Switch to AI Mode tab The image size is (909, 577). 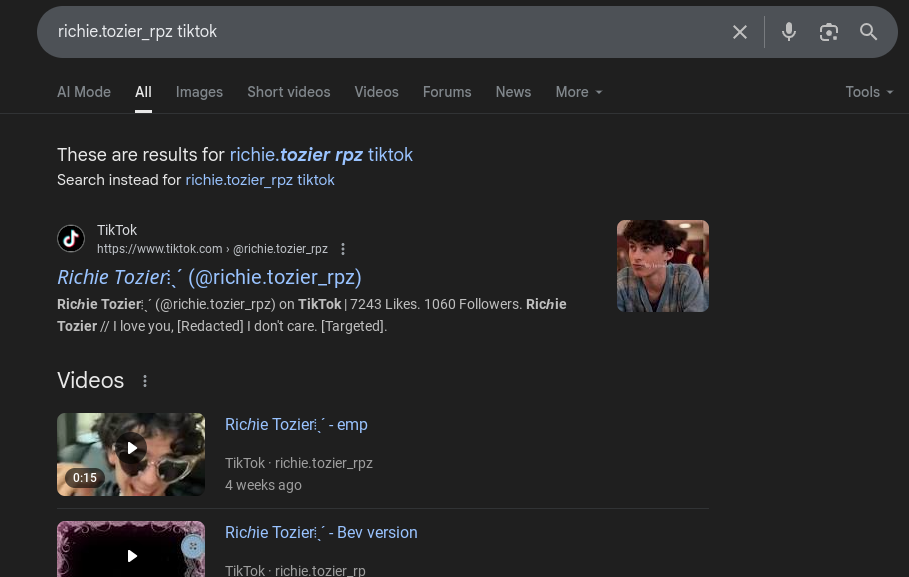coord(84,92)
